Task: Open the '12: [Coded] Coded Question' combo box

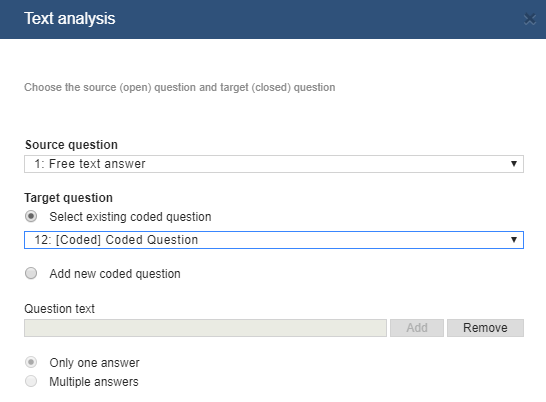Action: click(274, 240)
